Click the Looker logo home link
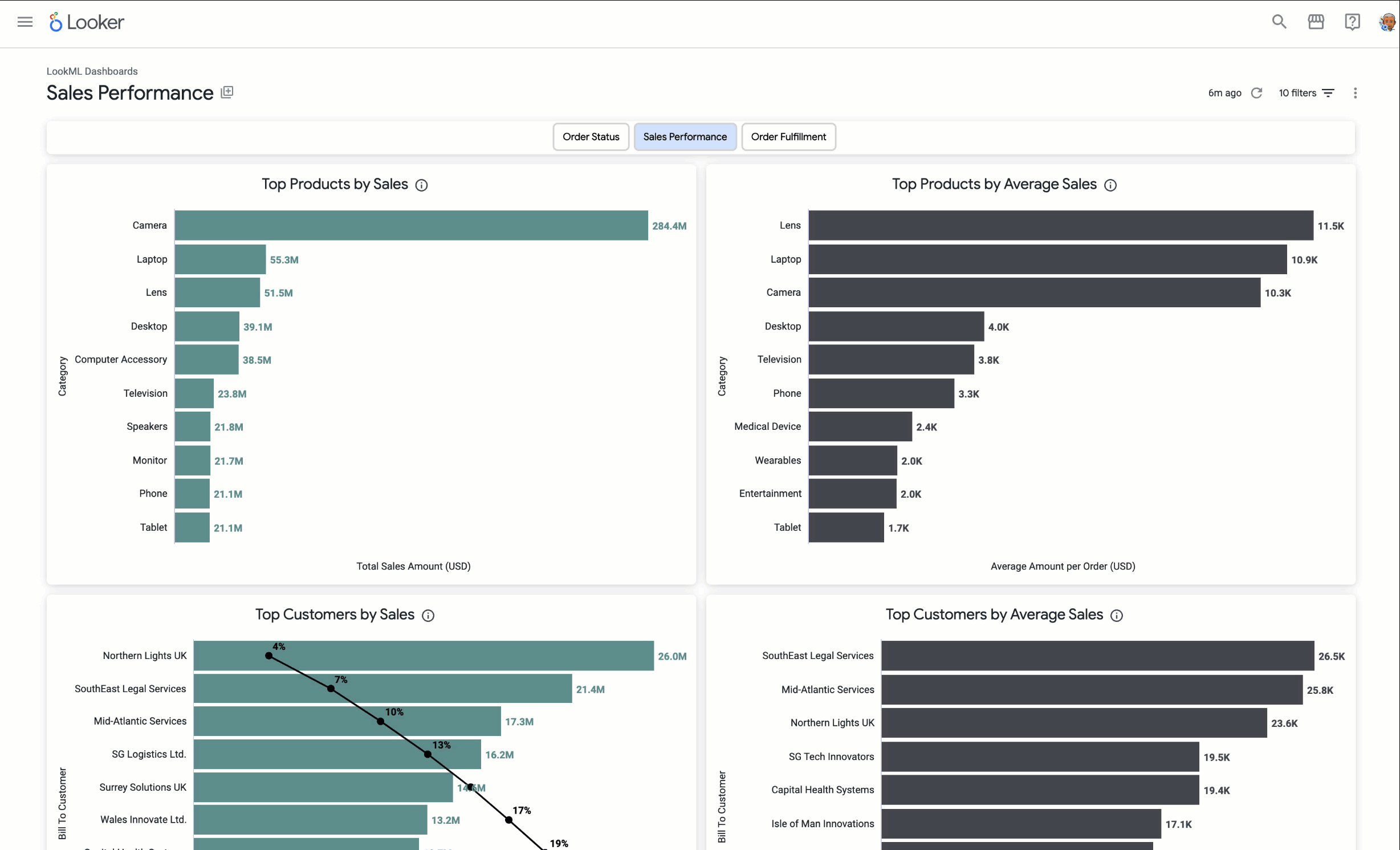This screenshot has width=1400, height=850. coord(87,22)
